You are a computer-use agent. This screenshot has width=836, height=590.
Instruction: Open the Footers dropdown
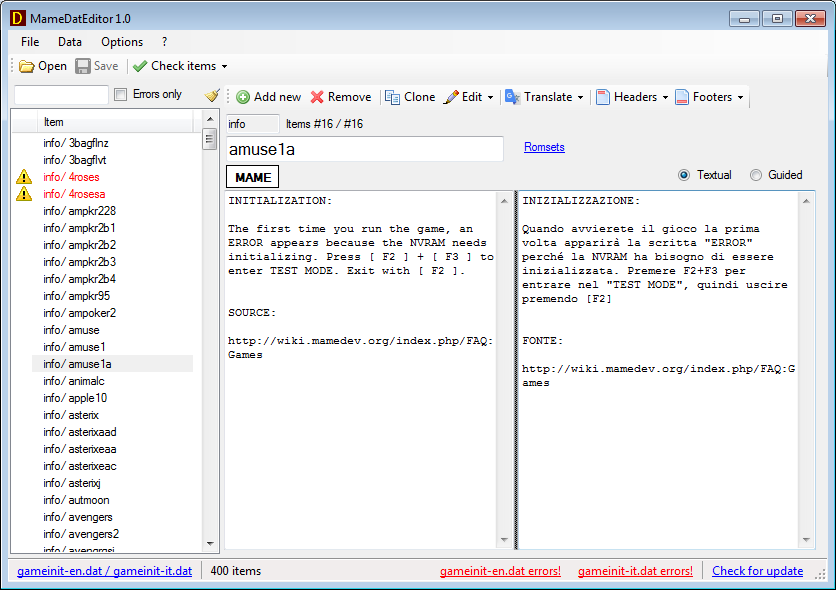(x=740, y=98)
